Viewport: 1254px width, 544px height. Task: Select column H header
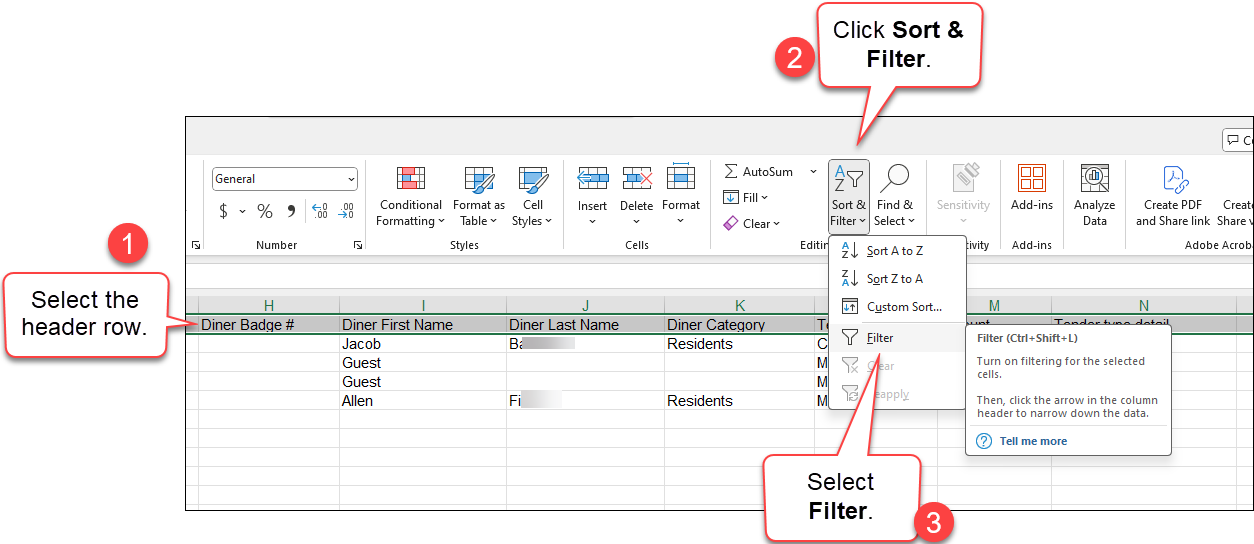[269, 306]
